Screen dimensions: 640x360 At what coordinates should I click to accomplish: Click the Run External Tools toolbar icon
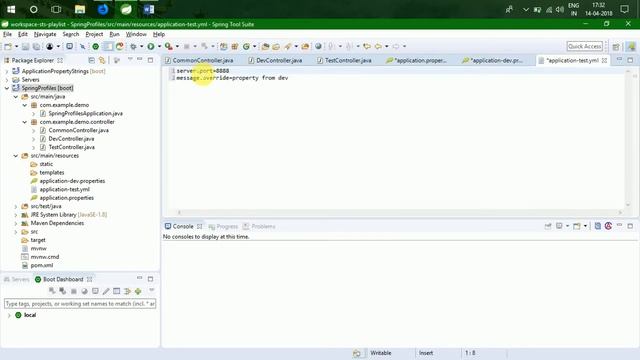[x=168, y=47]
